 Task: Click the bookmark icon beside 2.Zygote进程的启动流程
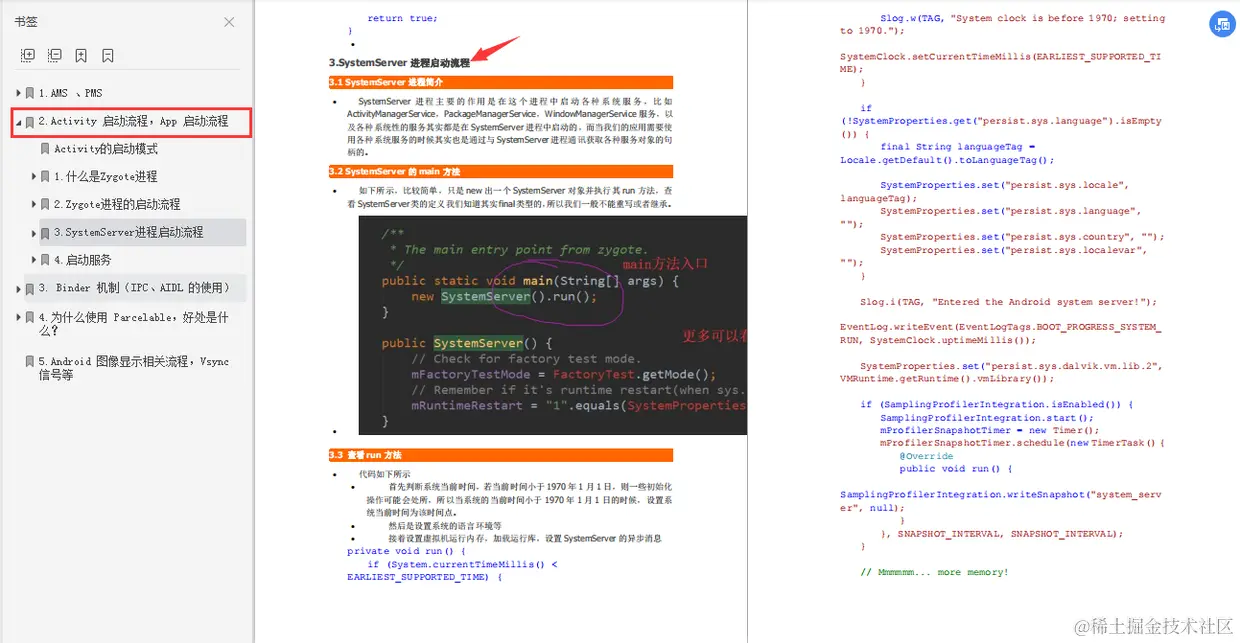point(45,204)
